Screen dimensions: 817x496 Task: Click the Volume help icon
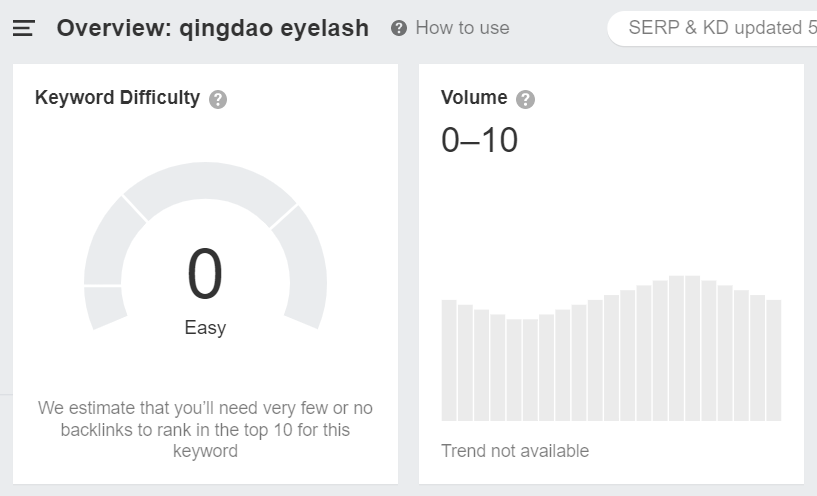point(525,99)
